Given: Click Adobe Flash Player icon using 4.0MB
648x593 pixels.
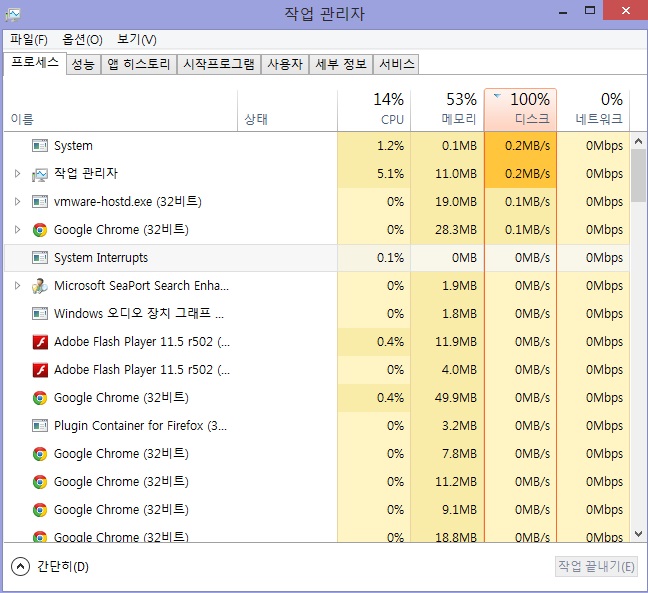Looking at the screenshot, I should click(40, 370).
